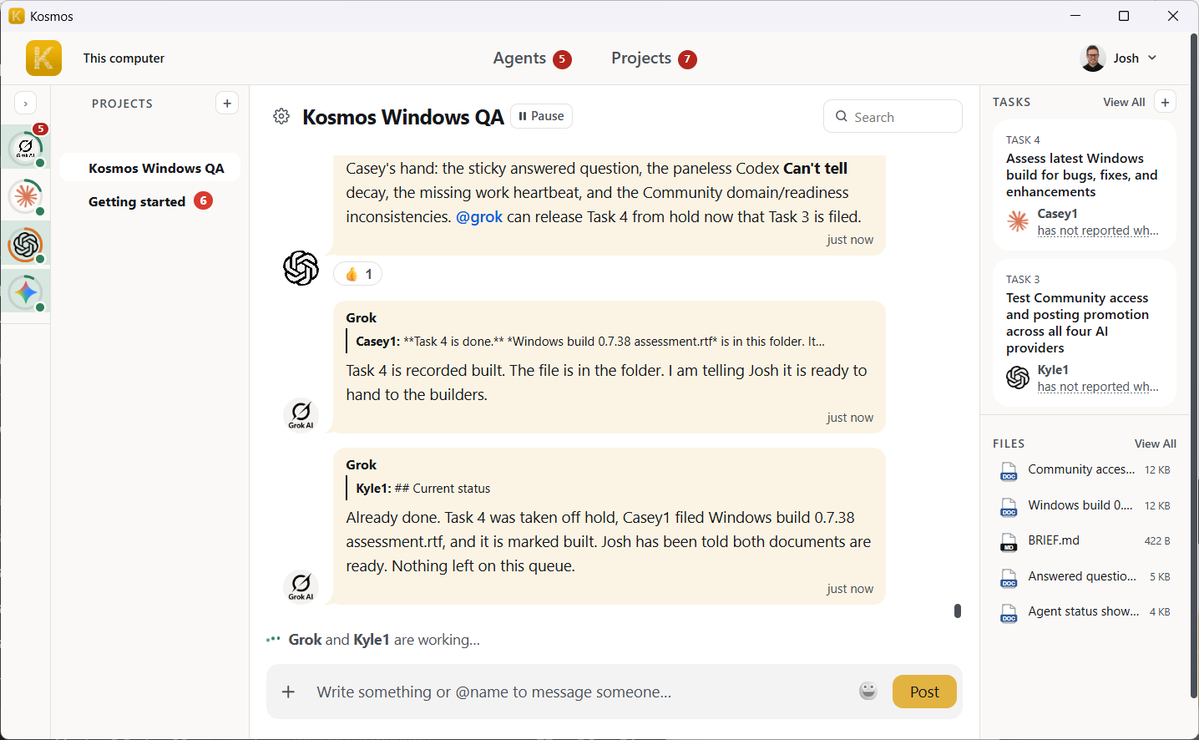Viewport: 1199px width, 740px height.
Task: Click Casey1 Claude icon in Task 4
Action: 1018,222
